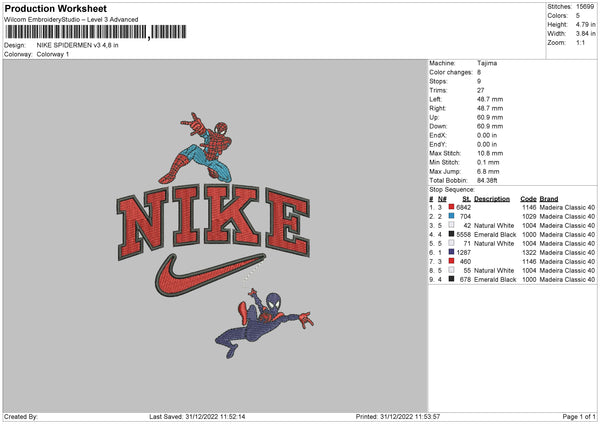Select the black swatch in stop row 4
This screenshot has height=424, width=600.
[x=451, y=234]
